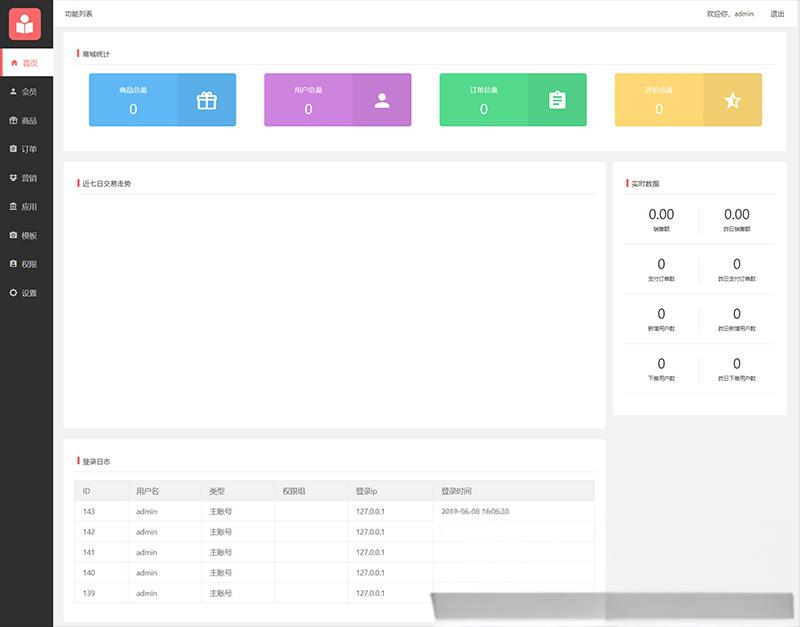The height and width of the screenshot is (627, 800).
Task: Click the user icon on purple card
Action: [x=382, y=101]
